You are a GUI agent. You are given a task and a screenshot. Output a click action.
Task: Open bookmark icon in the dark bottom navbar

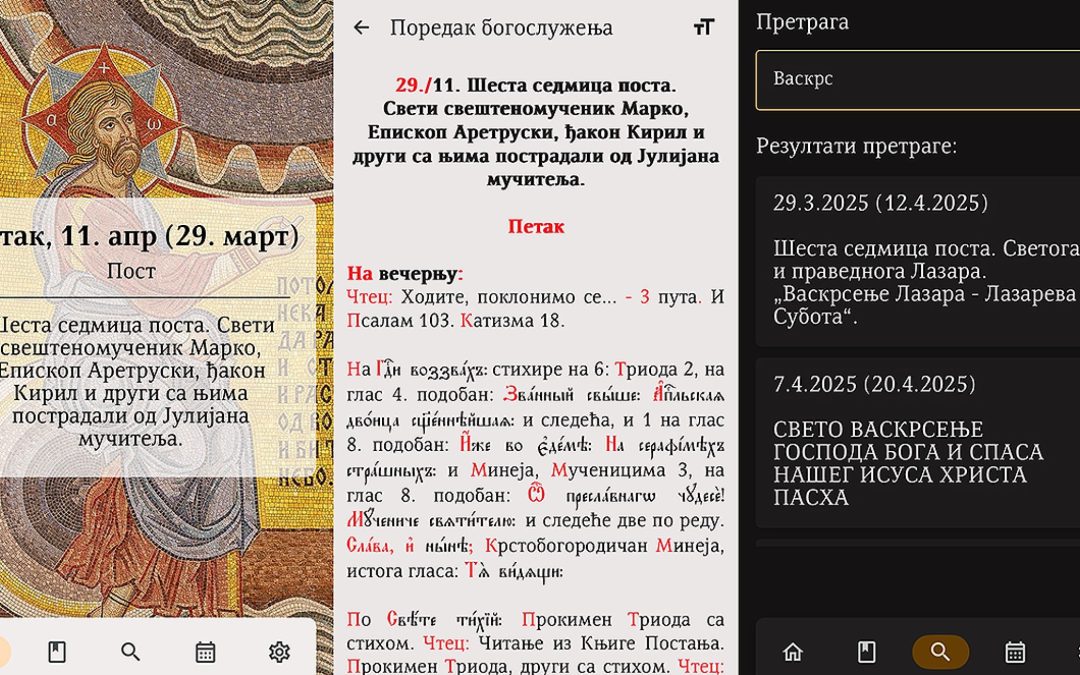(867, 652)
